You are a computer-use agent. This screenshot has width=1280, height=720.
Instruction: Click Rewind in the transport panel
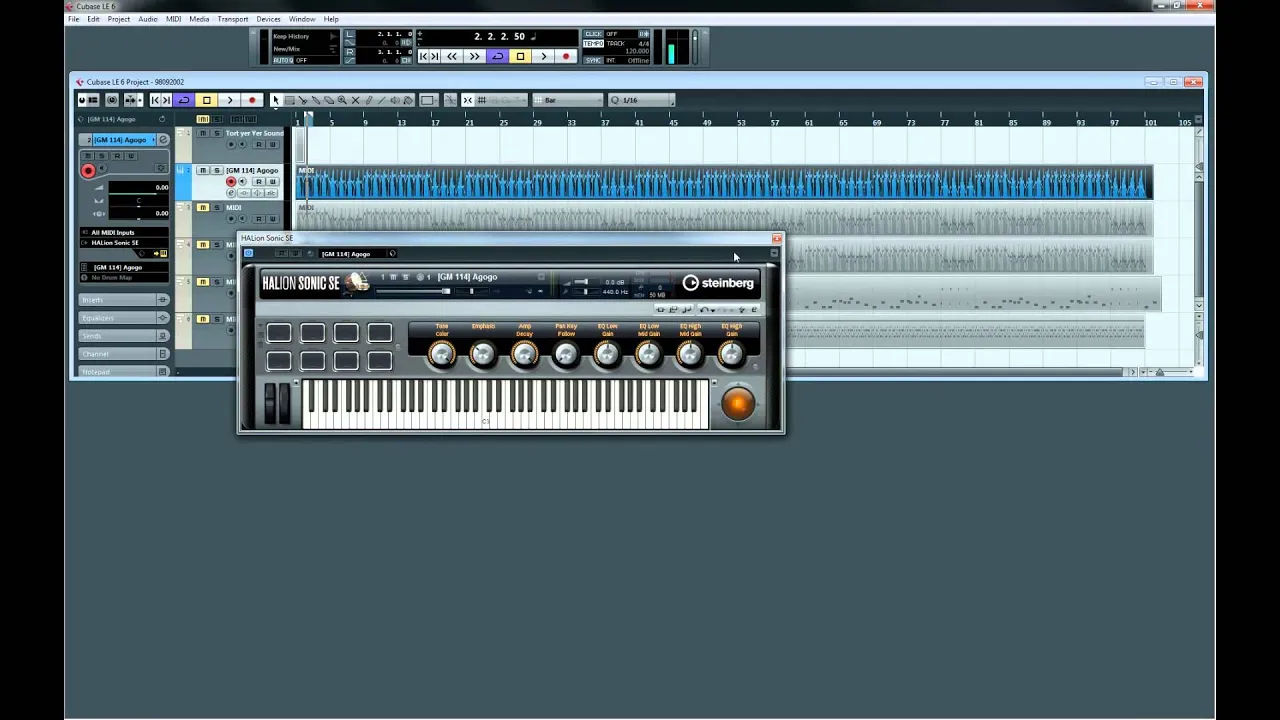click(451, 57)
